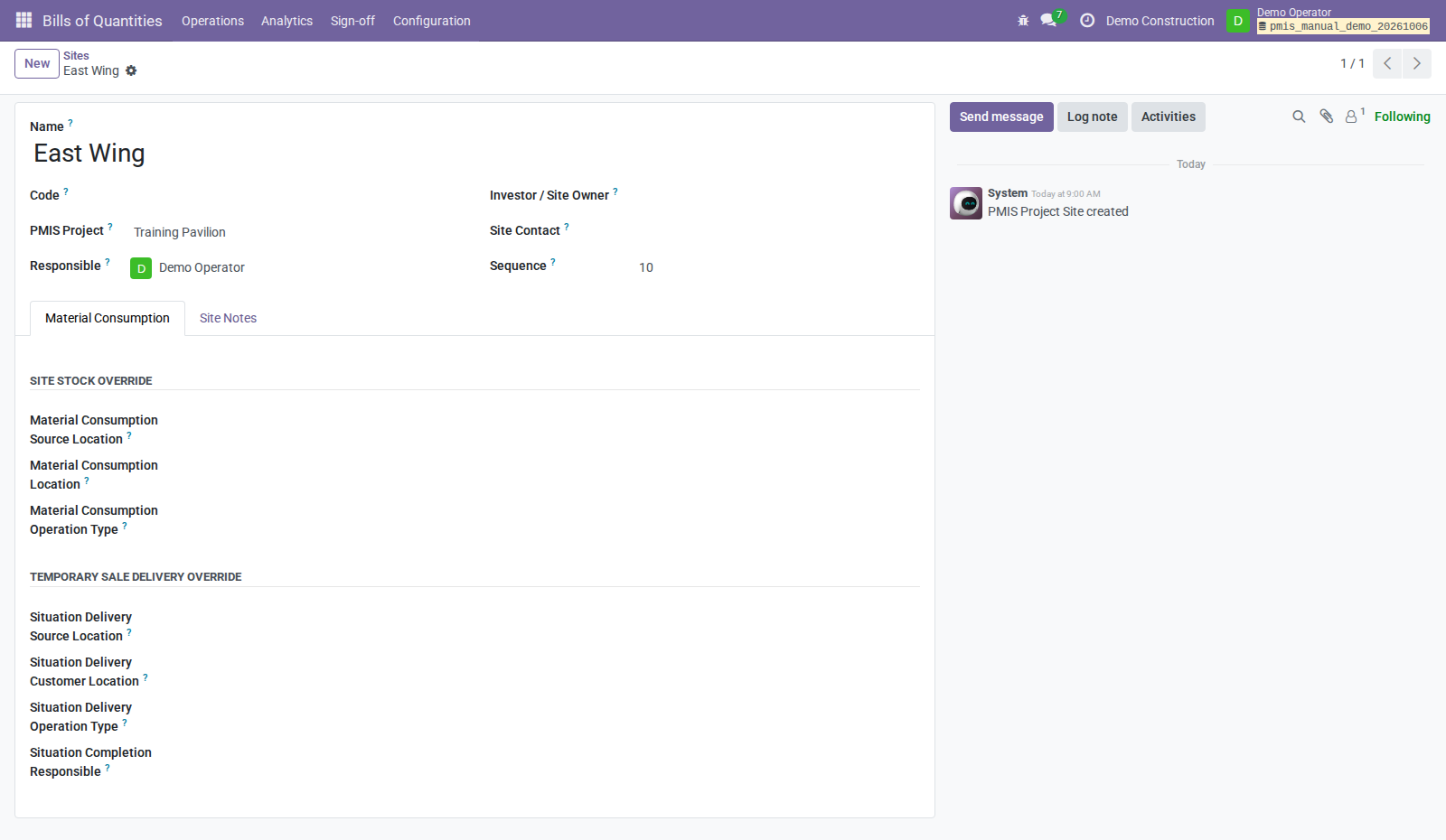The image size is (1446, 840).
Task: Open conversations with 7 unread messages
Action: tap(1051, 19)
